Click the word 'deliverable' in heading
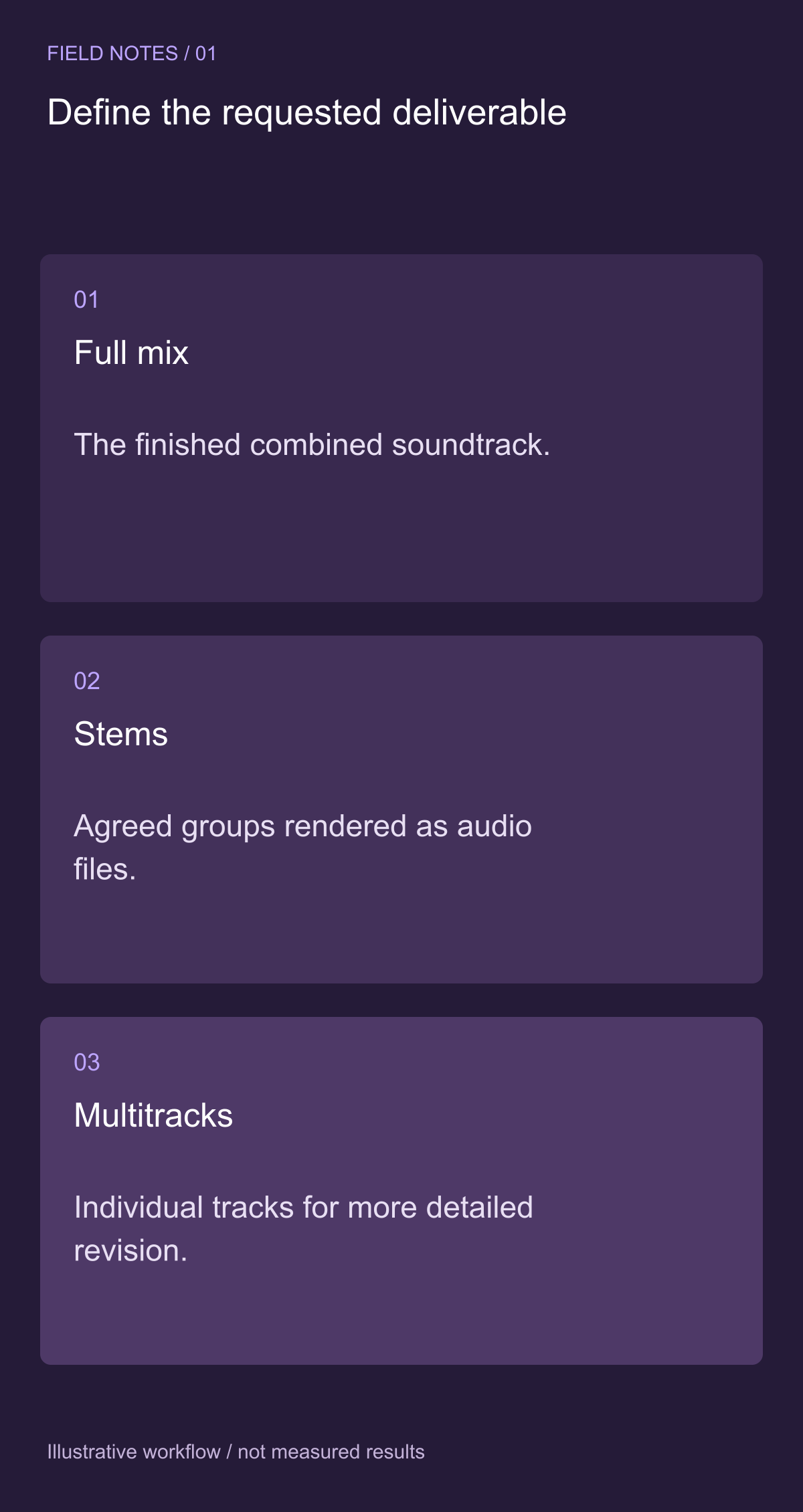 [x=479, y=112]
